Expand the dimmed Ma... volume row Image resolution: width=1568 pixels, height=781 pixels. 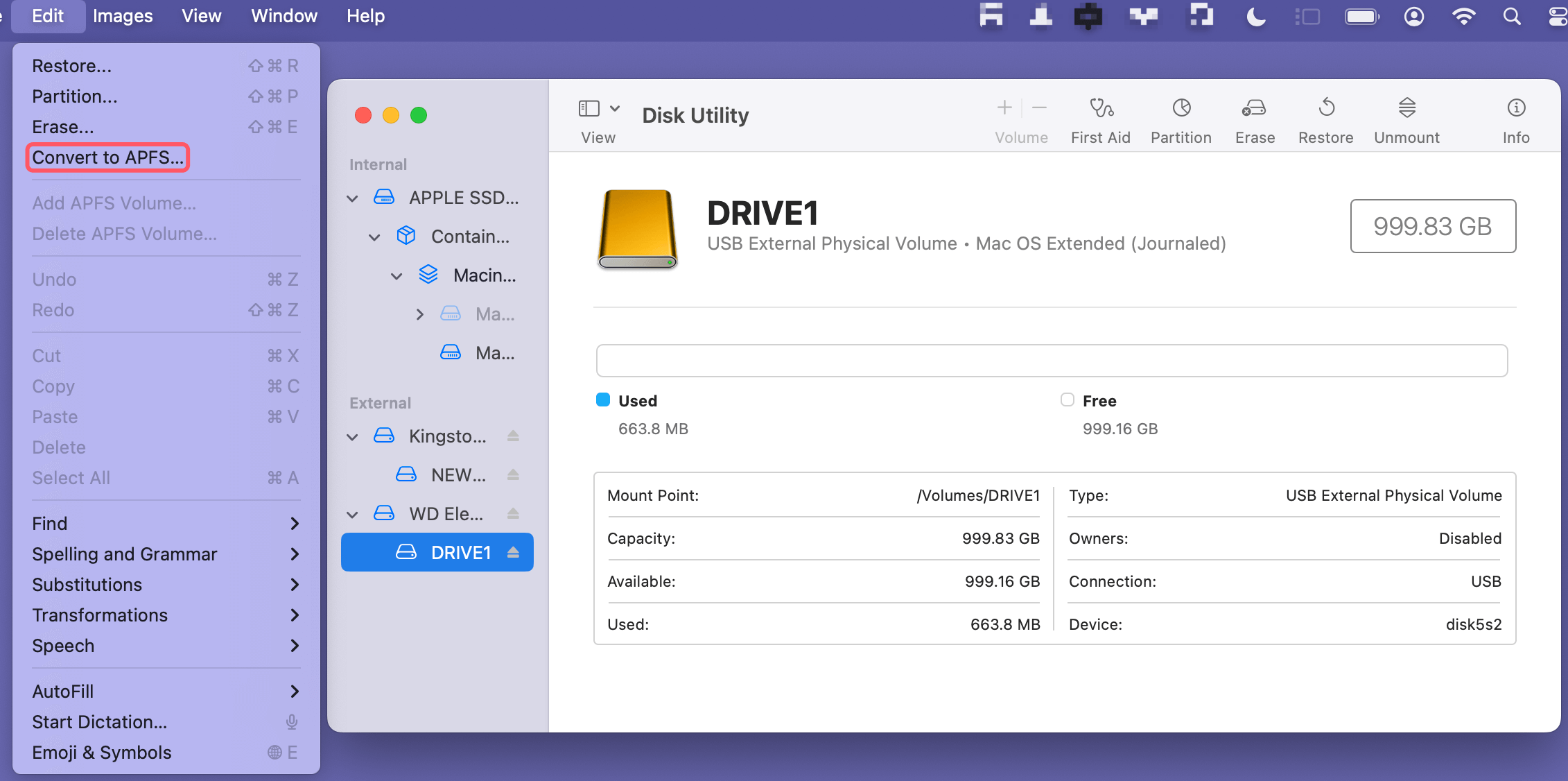419,314
